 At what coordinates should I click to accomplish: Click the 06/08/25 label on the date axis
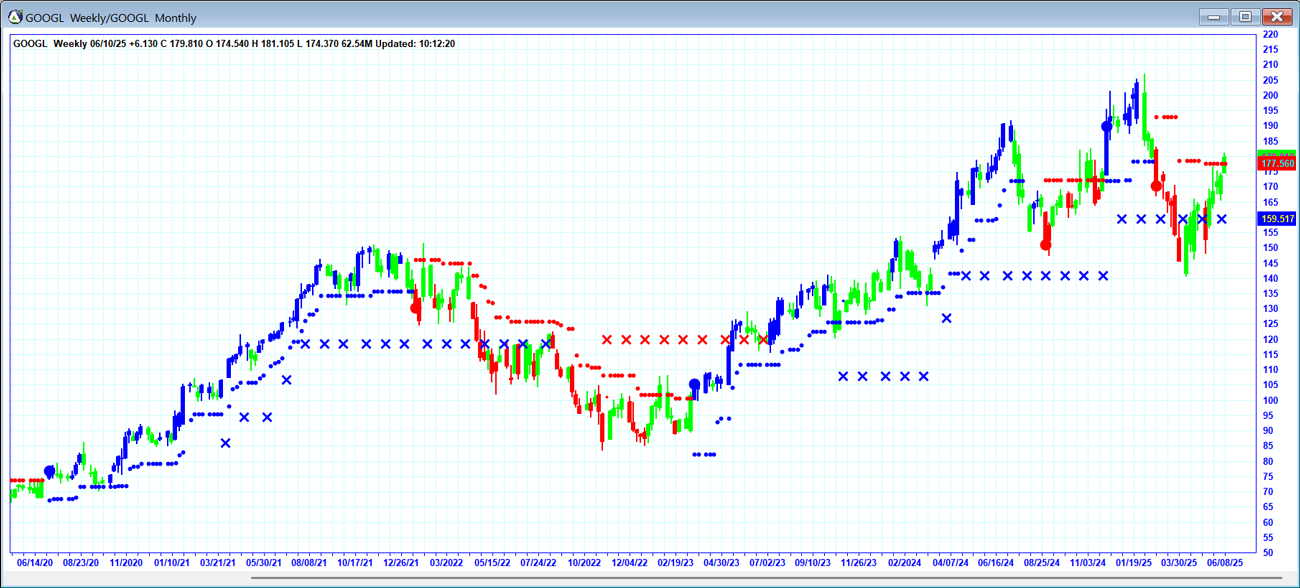point(1224,563)
